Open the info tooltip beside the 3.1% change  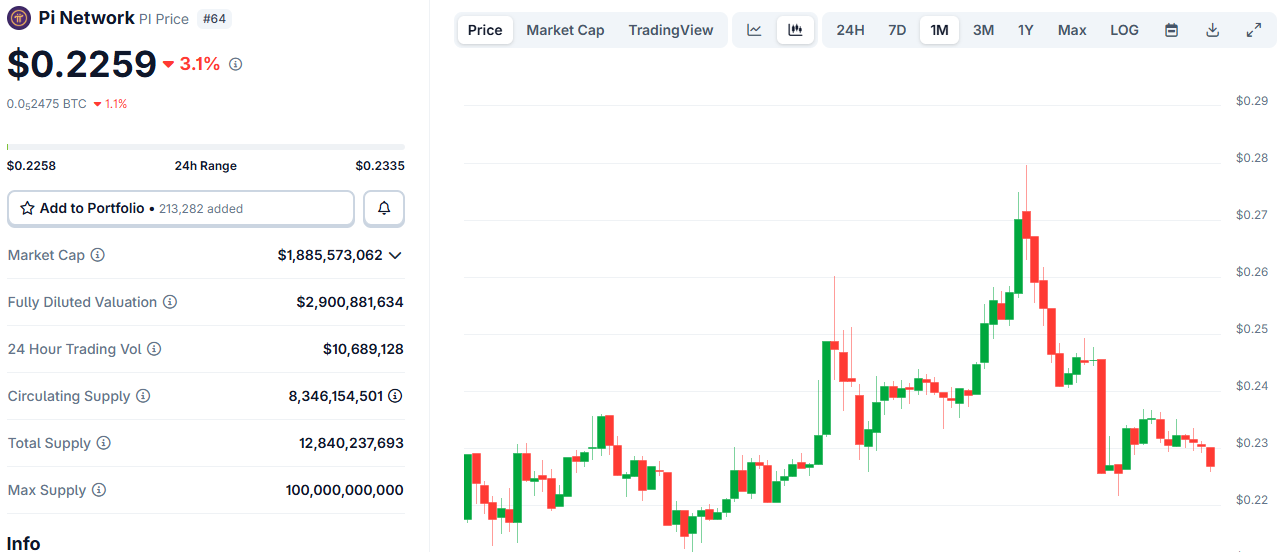[x=236, y=64]
